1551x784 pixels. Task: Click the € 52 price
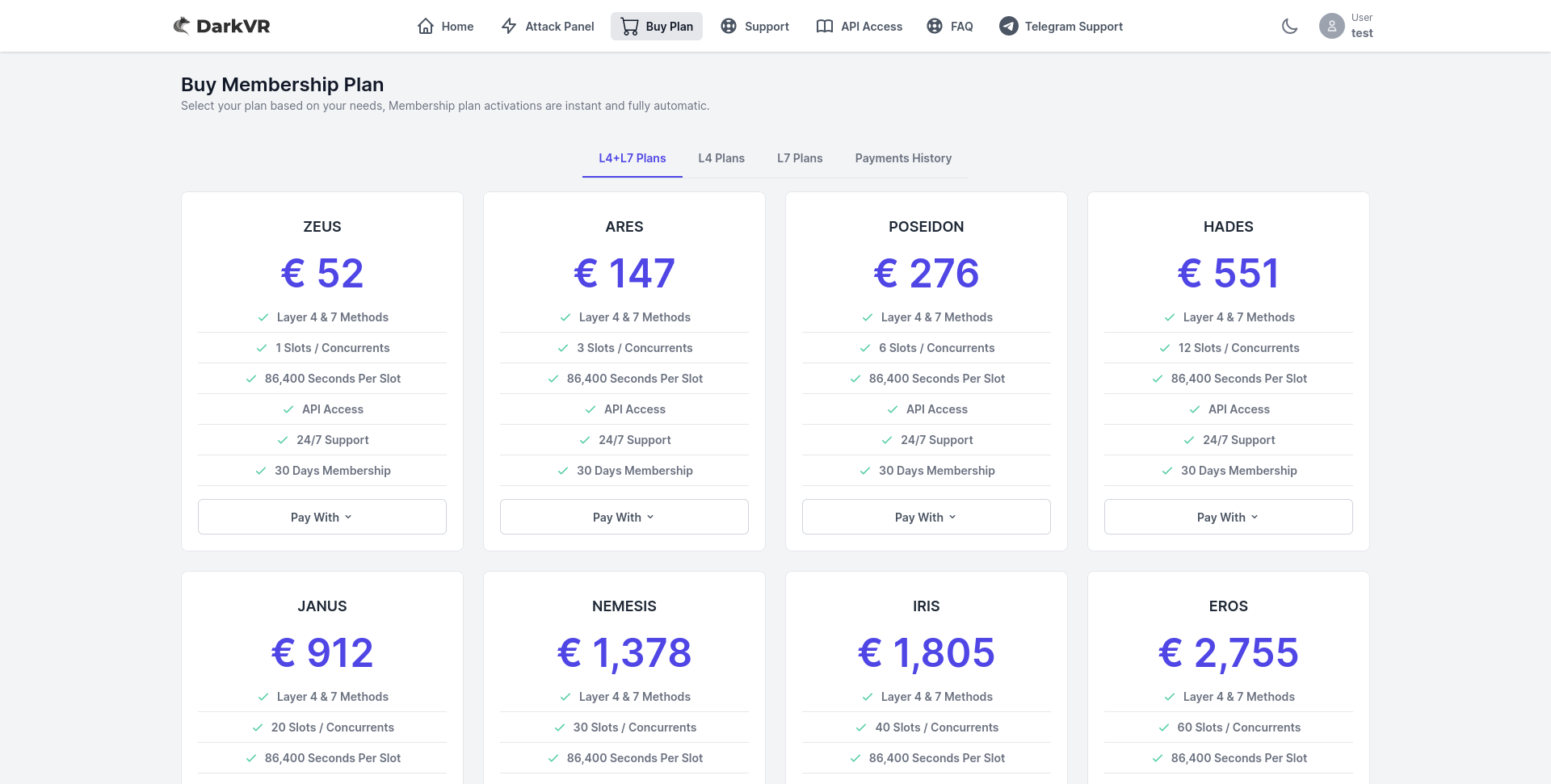click(x=322, y=273)
